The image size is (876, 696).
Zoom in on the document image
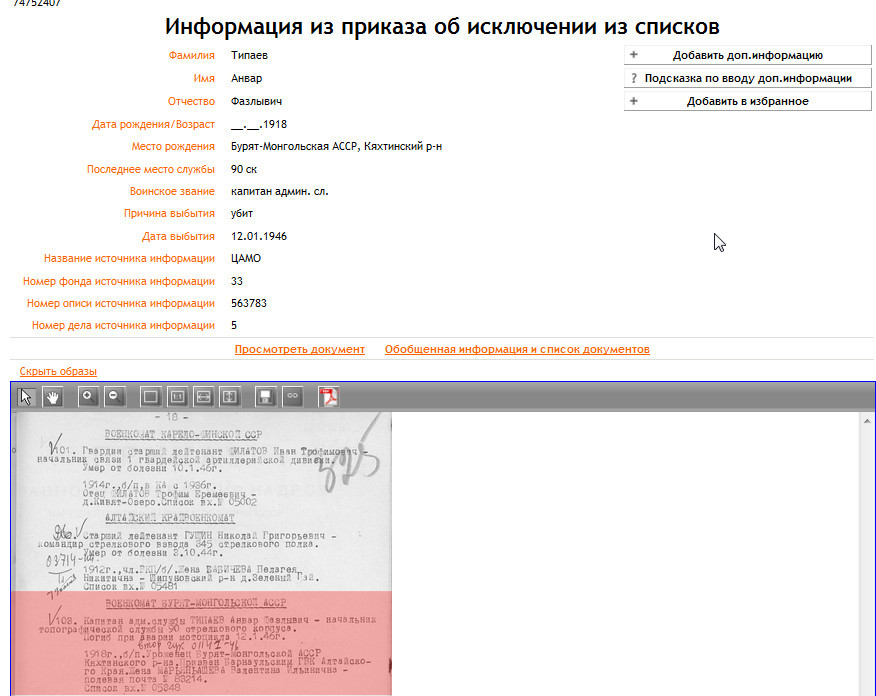point(89,397)
